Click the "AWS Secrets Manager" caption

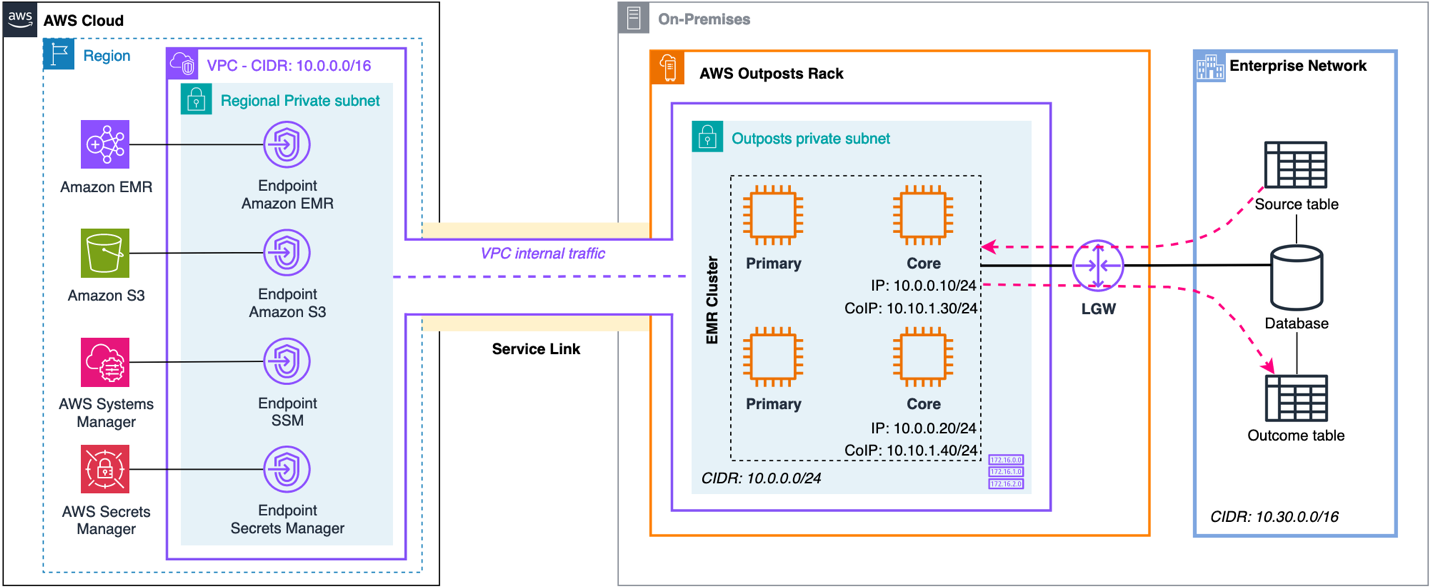(106, 520)
